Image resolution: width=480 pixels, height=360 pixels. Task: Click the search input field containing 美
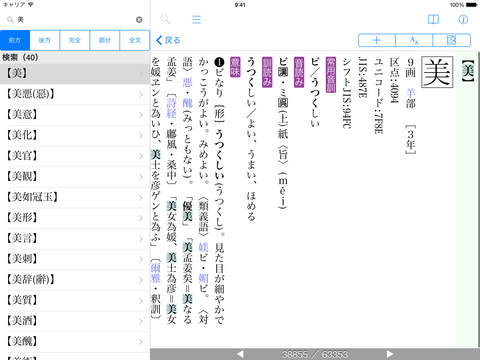75,20
